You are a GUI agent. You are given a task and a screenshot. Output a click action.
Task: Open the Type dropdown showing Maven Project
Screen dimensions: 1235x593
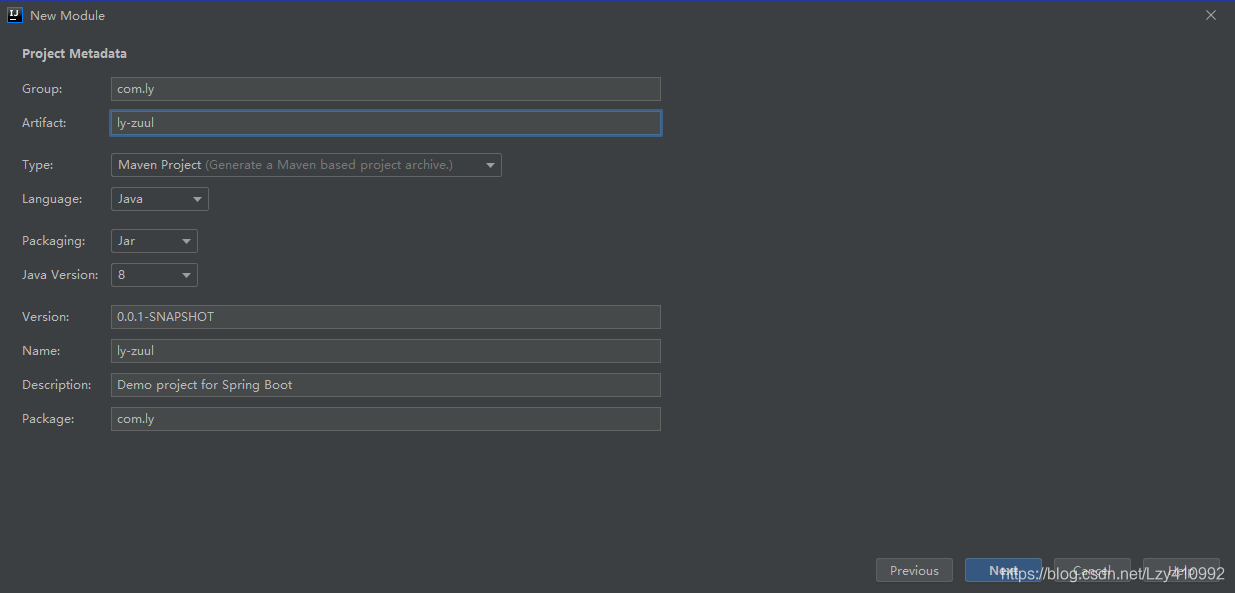(306, 165)
